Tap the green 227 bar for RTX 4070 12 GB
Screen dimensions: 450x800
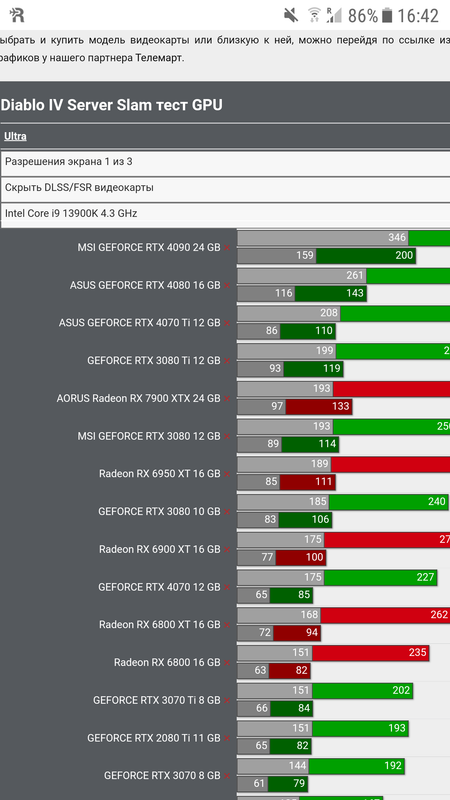[381, 577]
